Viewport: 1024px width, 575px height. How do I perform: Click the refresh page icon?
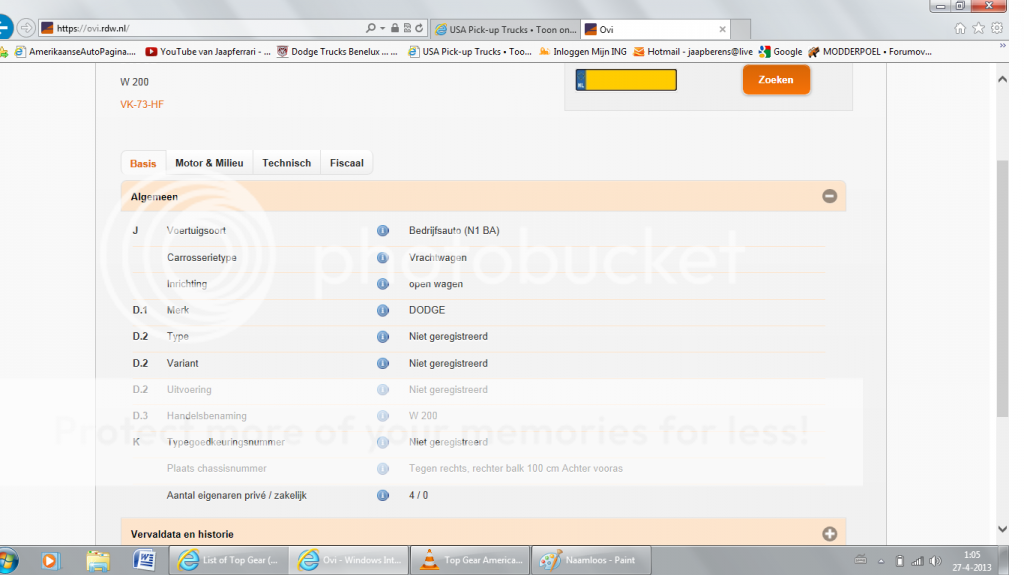[x=419, y=28]
